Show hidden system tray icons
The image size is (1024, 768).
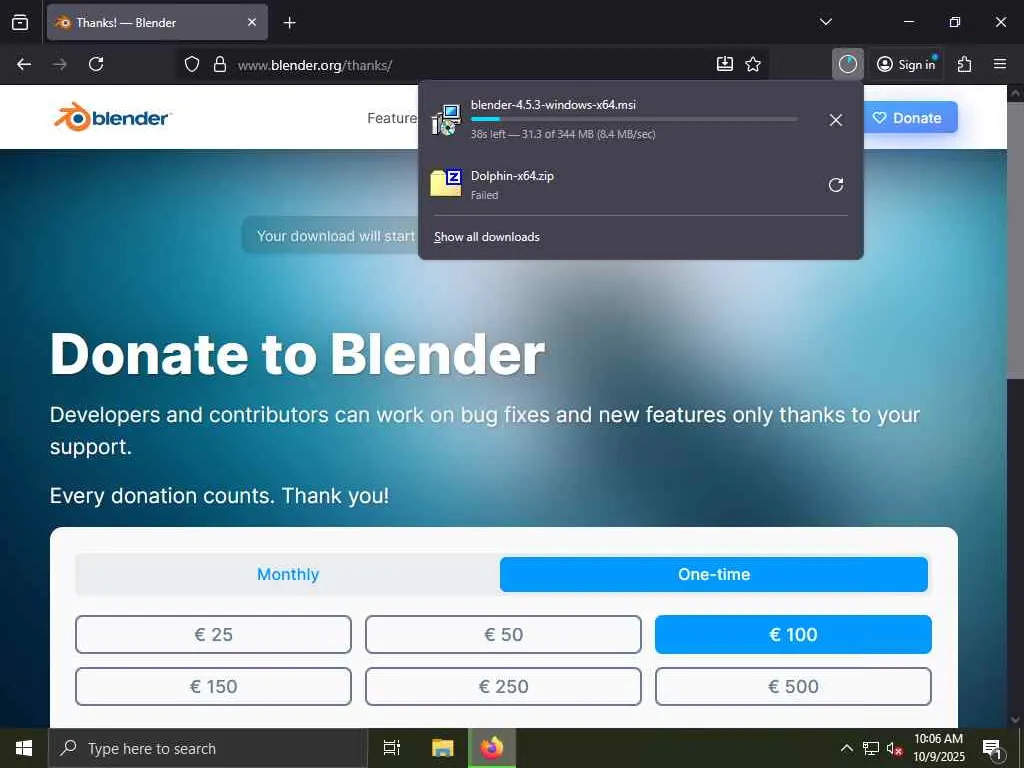pos(846,748)
